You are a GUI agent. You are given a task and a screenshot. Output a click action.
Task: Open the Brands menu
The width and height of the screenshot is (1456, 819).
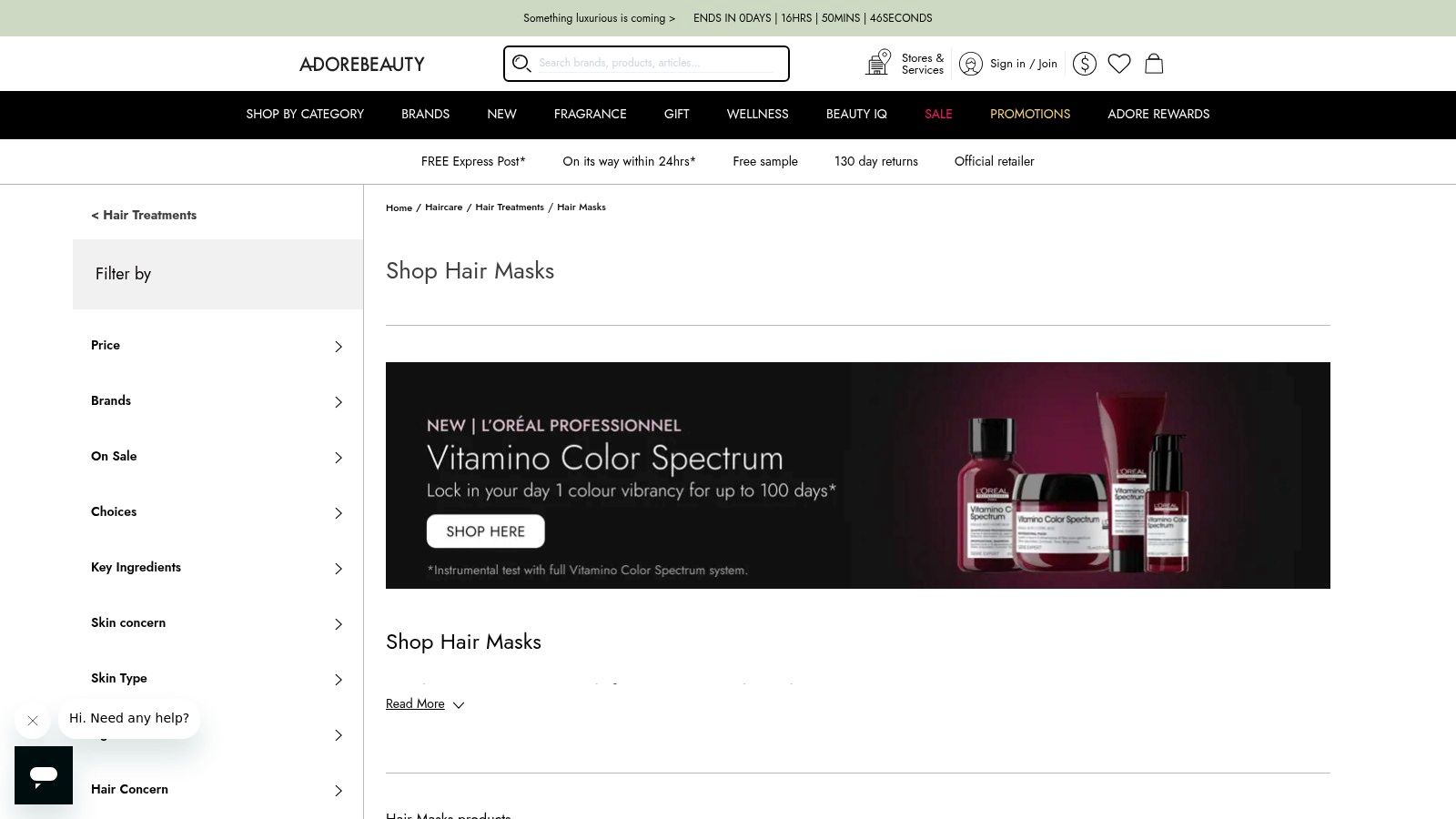coord(425,115)
